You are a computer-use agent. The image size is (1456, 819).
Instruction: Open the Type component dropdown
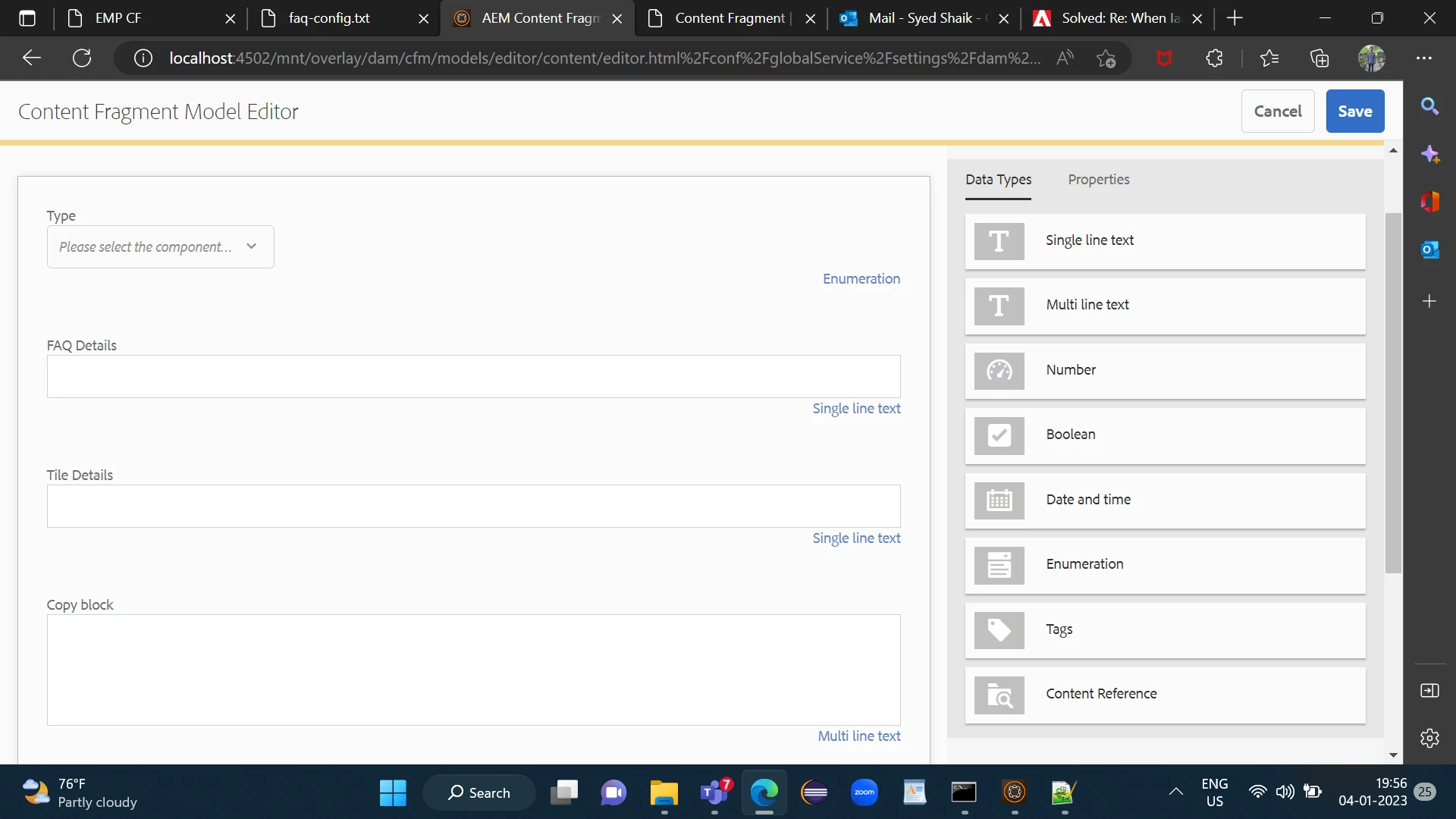(x=160, y=246)
